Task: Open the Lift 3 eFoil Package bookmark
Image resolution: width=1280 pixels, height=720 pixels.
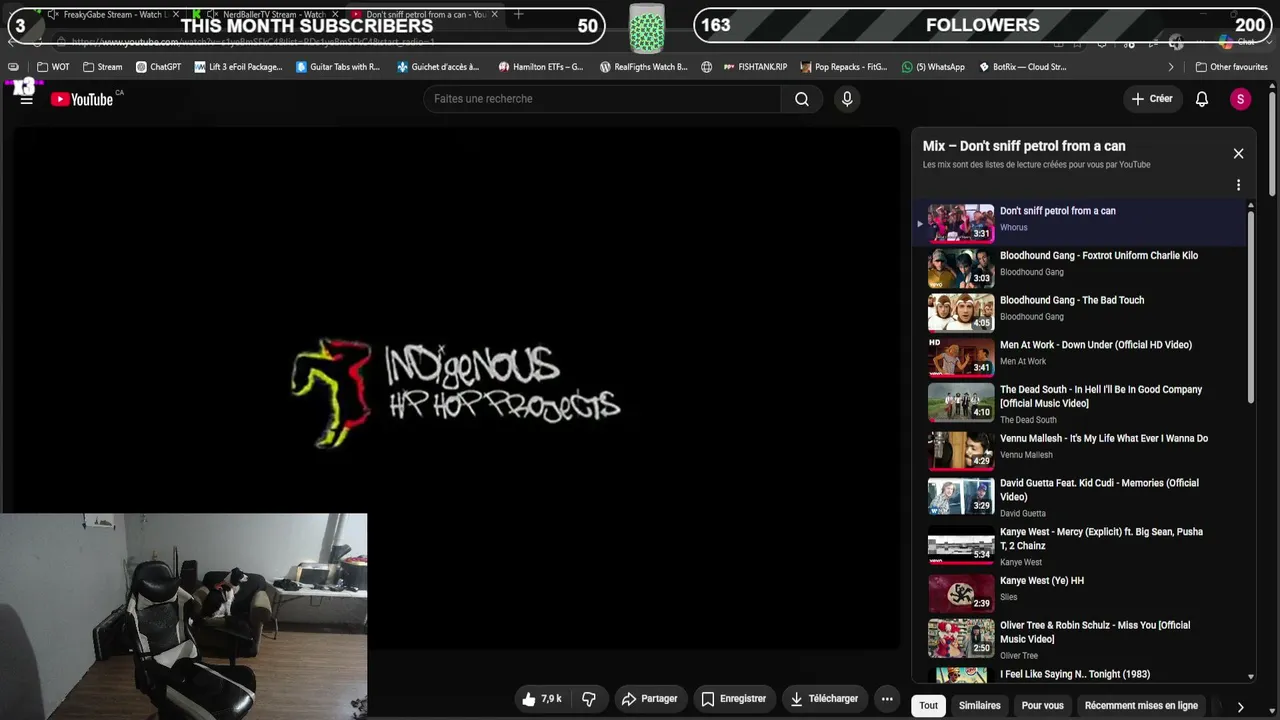Action: (239, 67)
